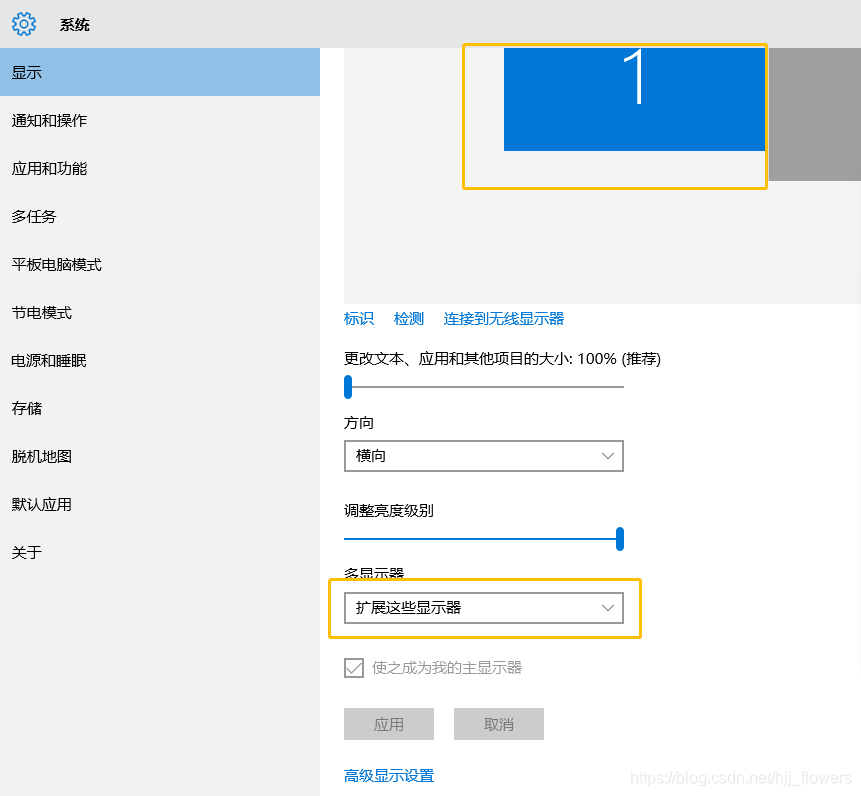Click the 调整亮度级别 brightness slider
This screenshot has height=796, width=861.
[484, 539]
